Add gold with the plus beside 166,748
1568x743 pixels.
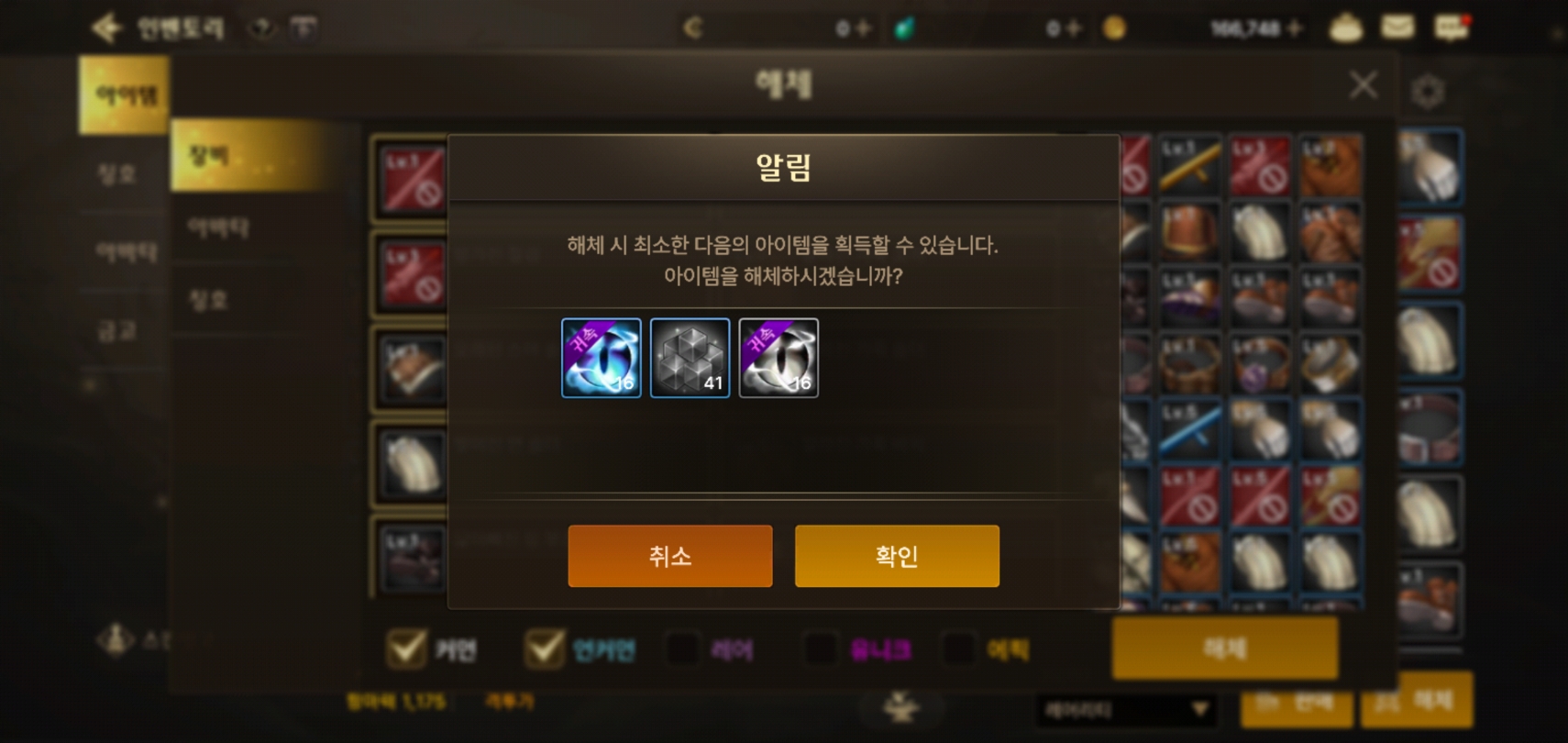point(1294,28)
